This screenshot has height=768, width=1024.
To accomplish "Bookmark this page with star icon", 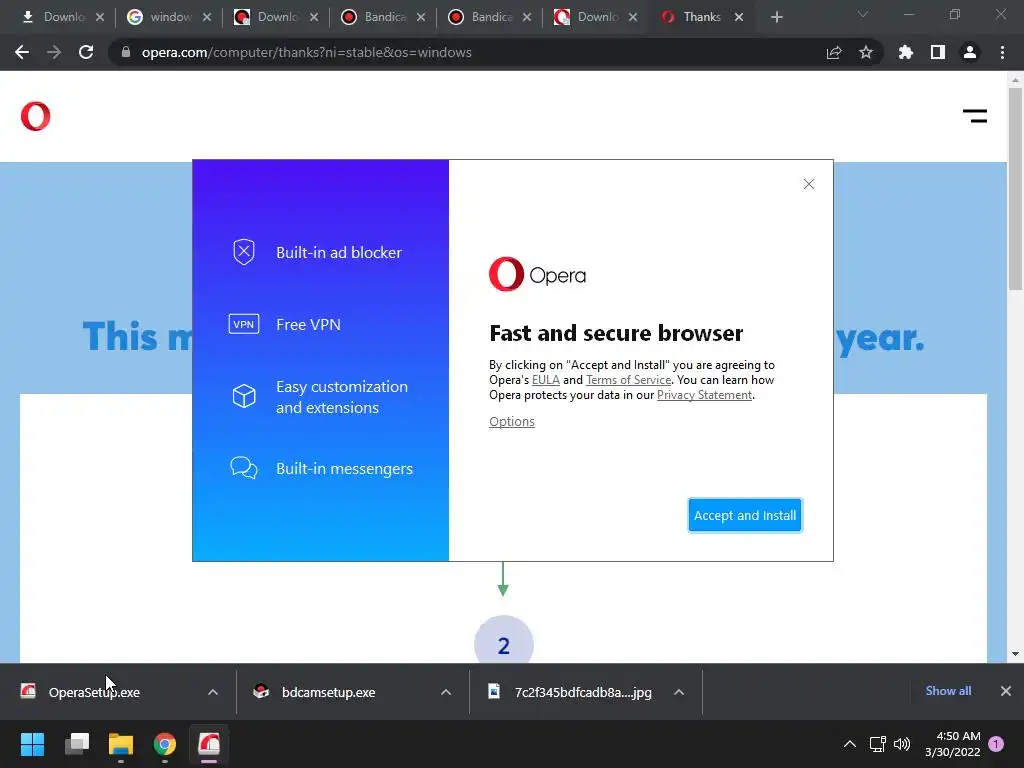I will (865, 52).
